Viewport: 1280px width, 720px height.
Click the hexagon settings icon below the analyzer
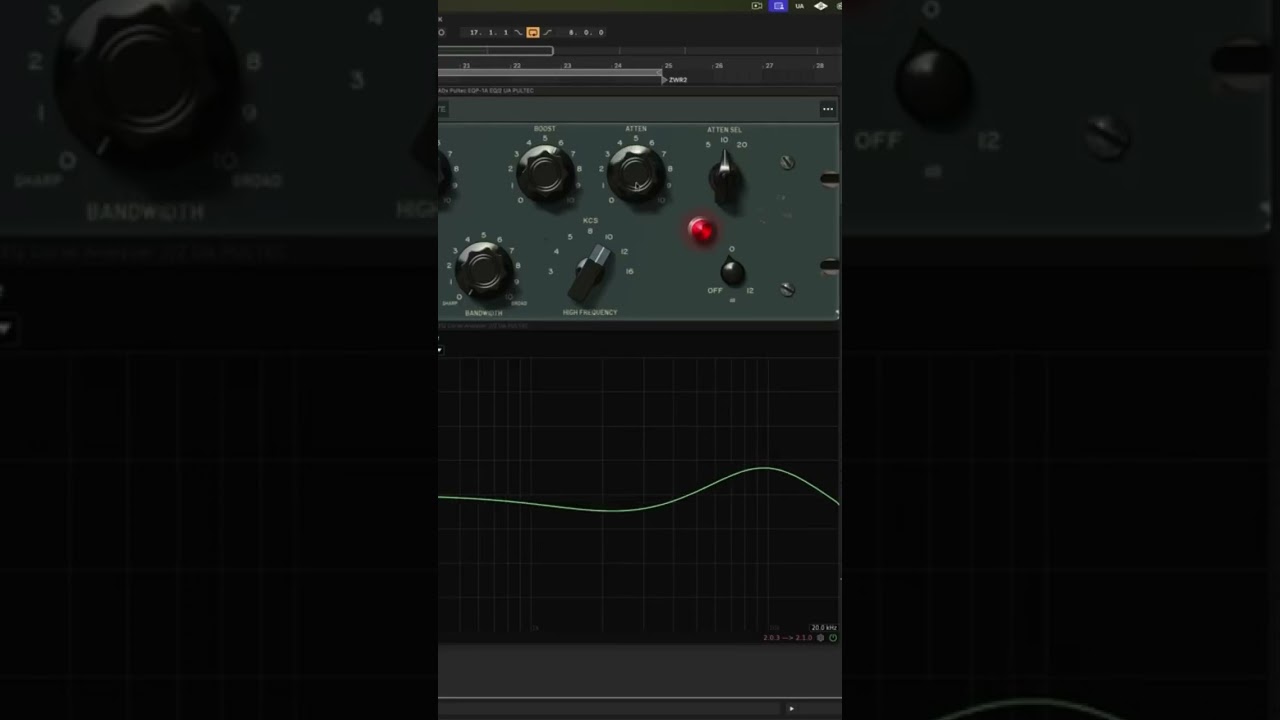point(821,638)
